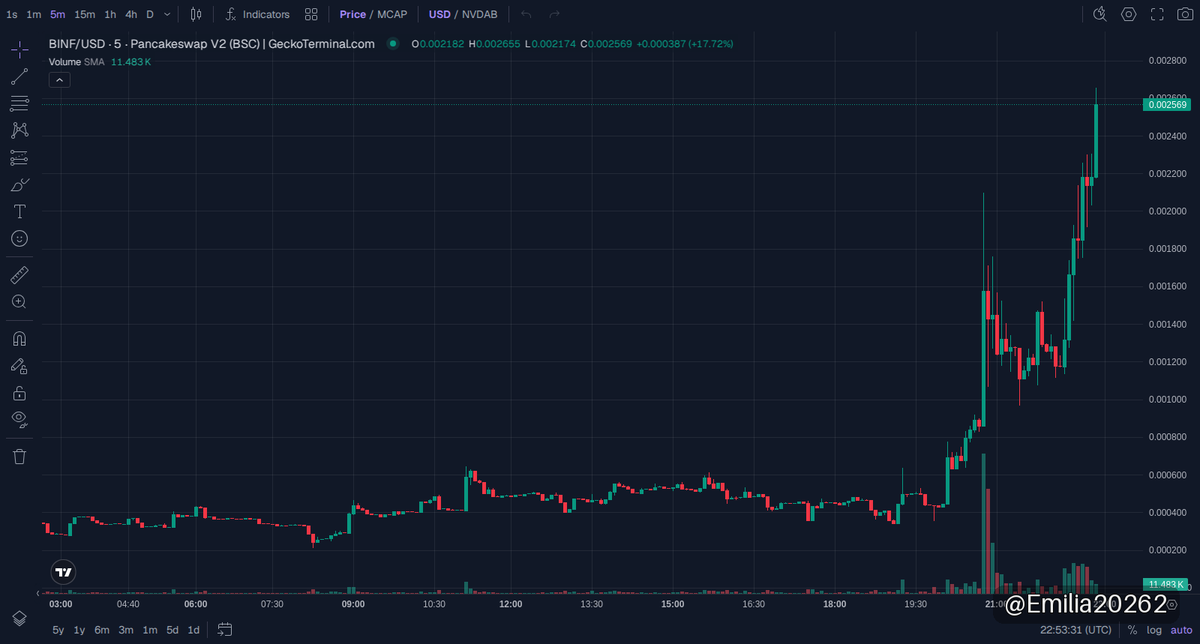1200x644 pixels.
Task: Set the range to 1m at bottom
Action: pyautogui.click(x=150, y=630)
